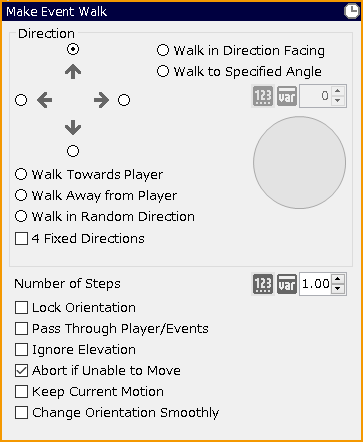Viewport: 363px width, 442px height.
Task: Click the right arrow direction icon
Action: pyautogui.click(x=101, y=100)
